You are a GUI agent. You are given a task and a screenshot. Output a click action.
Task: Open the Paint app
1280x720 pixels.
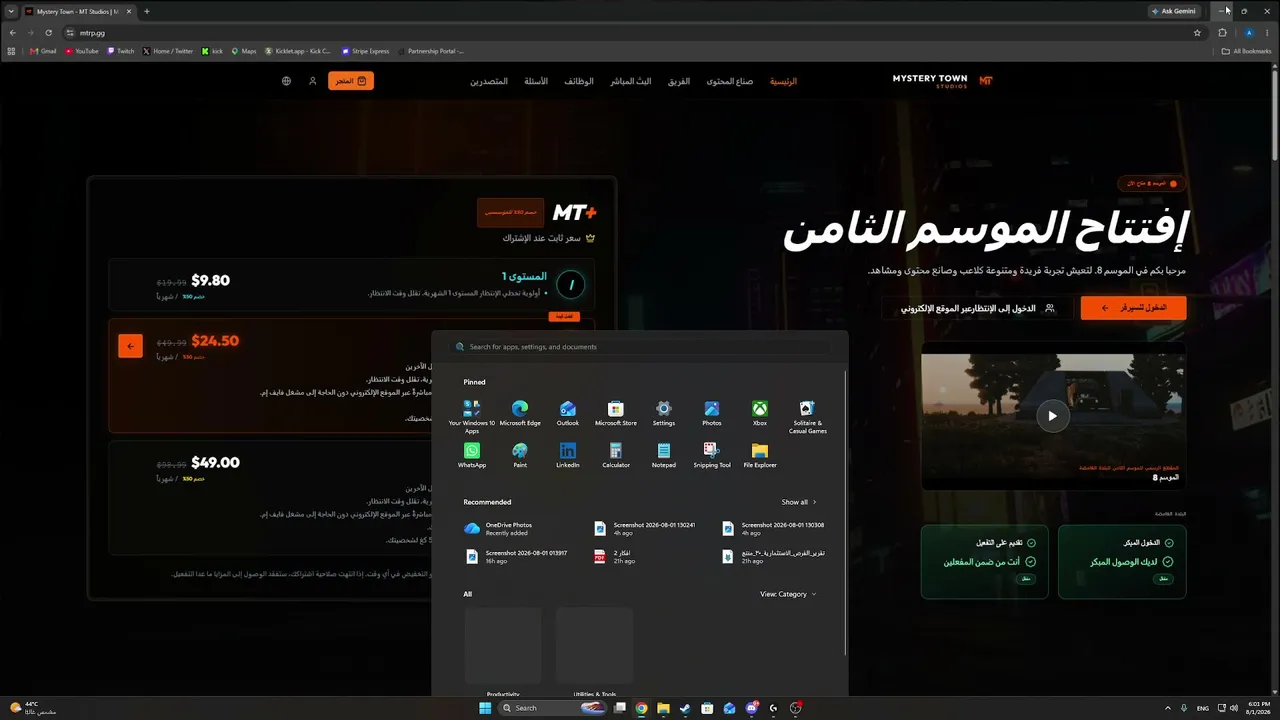tap(520, 456)
